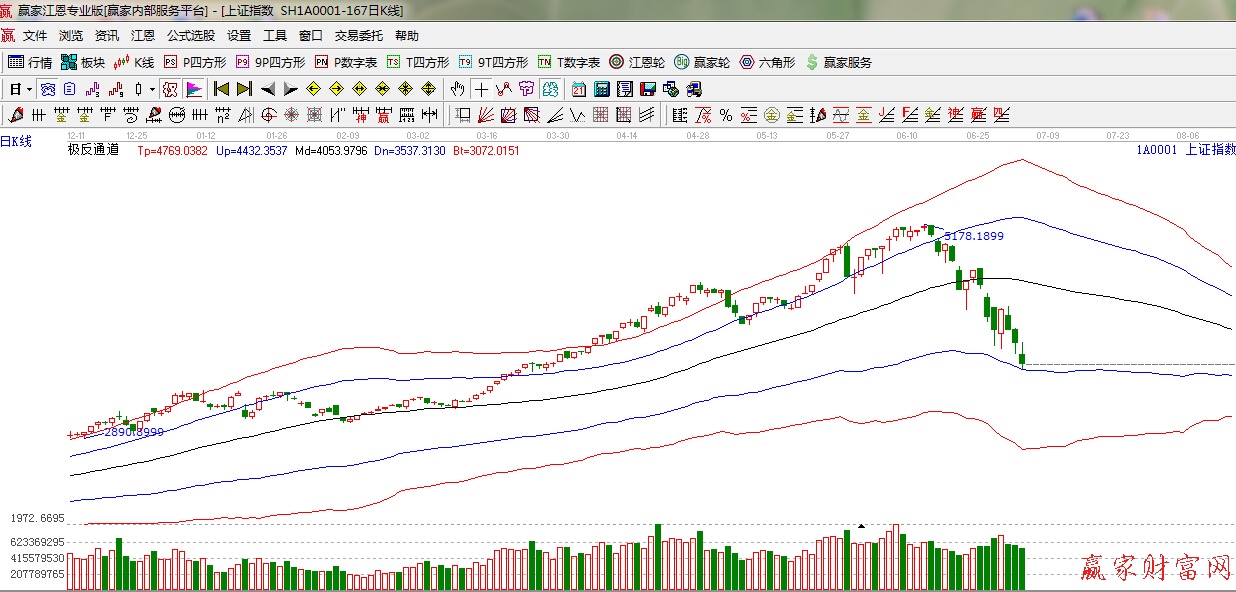Viewport: 1236px width, 592px height.
Task: Jump to first bar with skip-back arrow
Action: [x=221, y=89]
